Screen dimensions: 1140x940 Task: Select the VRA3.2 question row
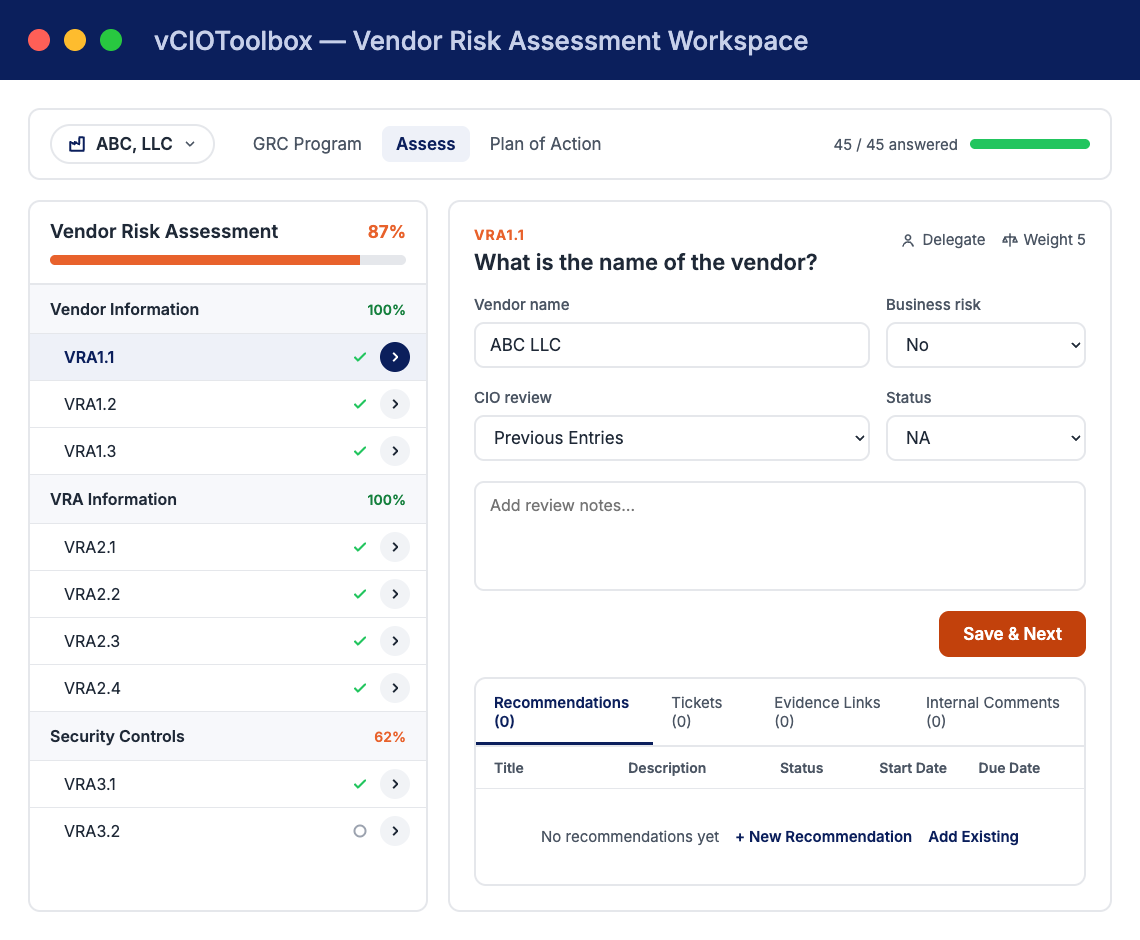point(228,831)
